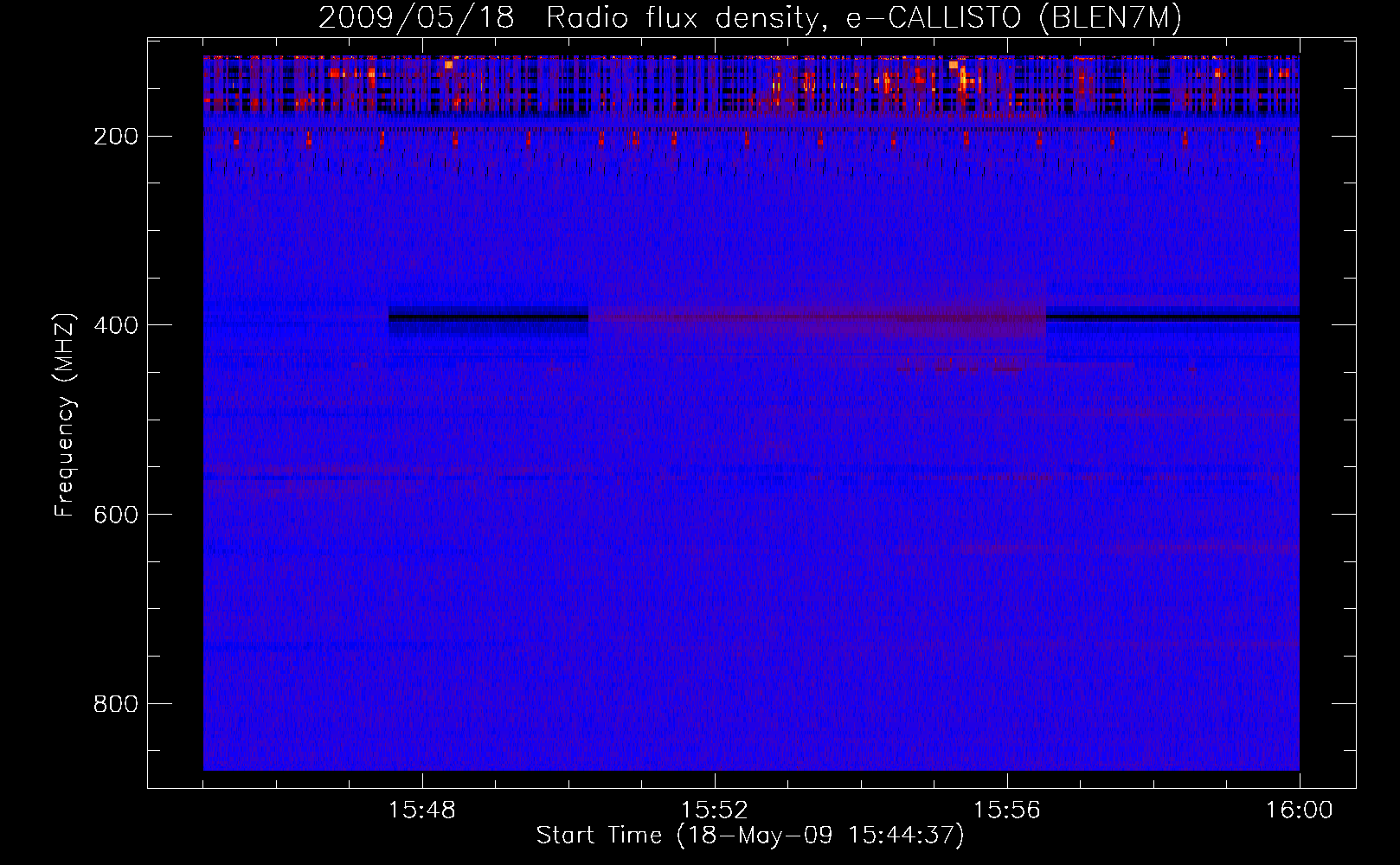Click the 800 frequency tick label
Screen dimensions: 1400x865
click(x=116, y=704)
